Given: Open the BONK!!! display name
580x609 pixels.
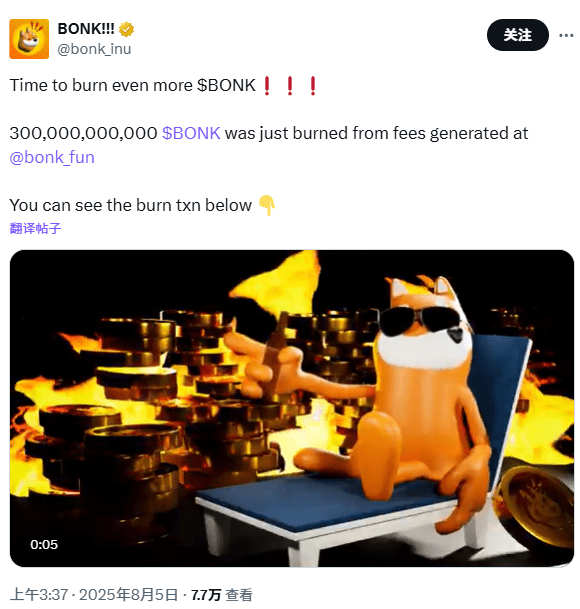Looking at the screenshot, I should coord(86,29).
